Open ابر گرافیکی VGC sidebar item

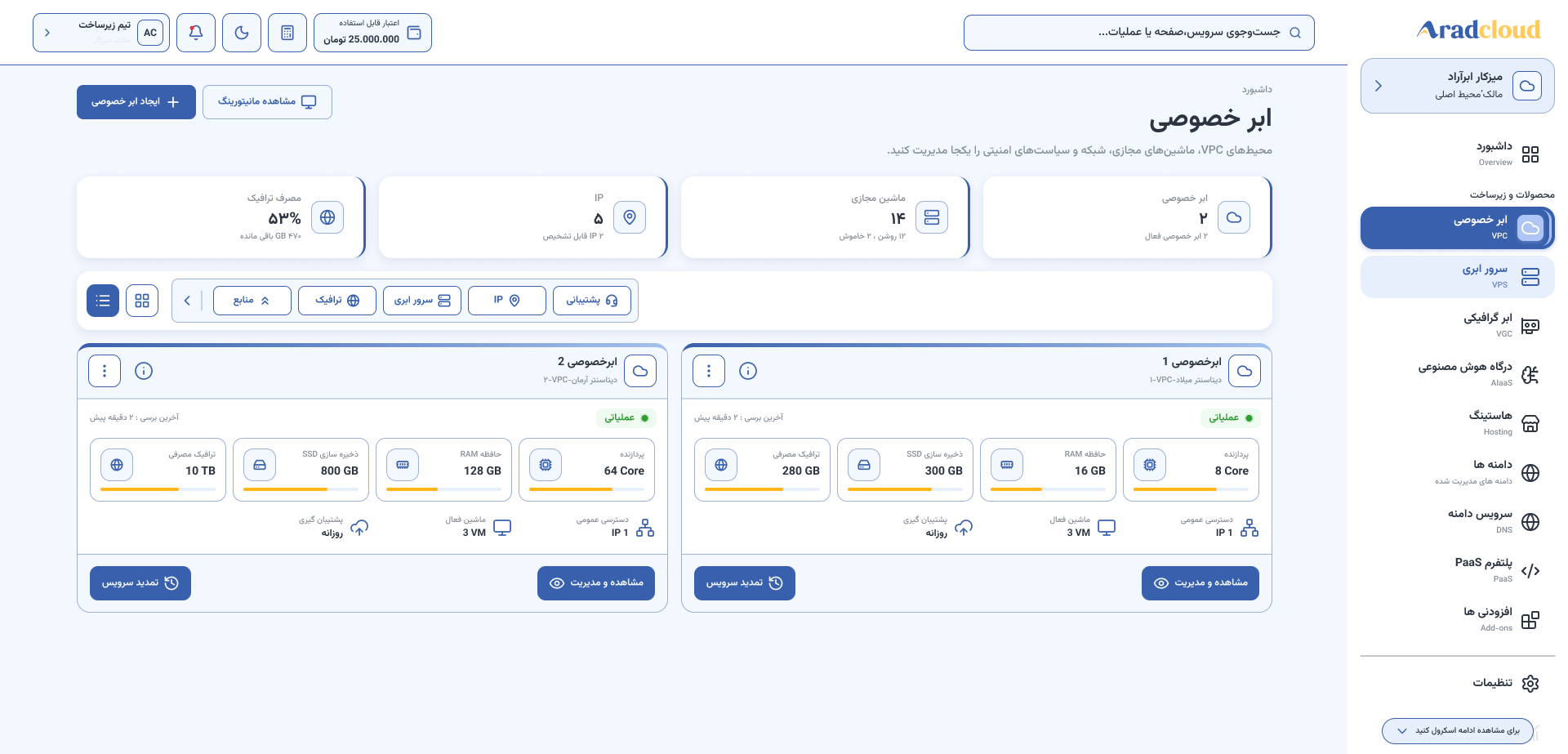pos(1457,326)
